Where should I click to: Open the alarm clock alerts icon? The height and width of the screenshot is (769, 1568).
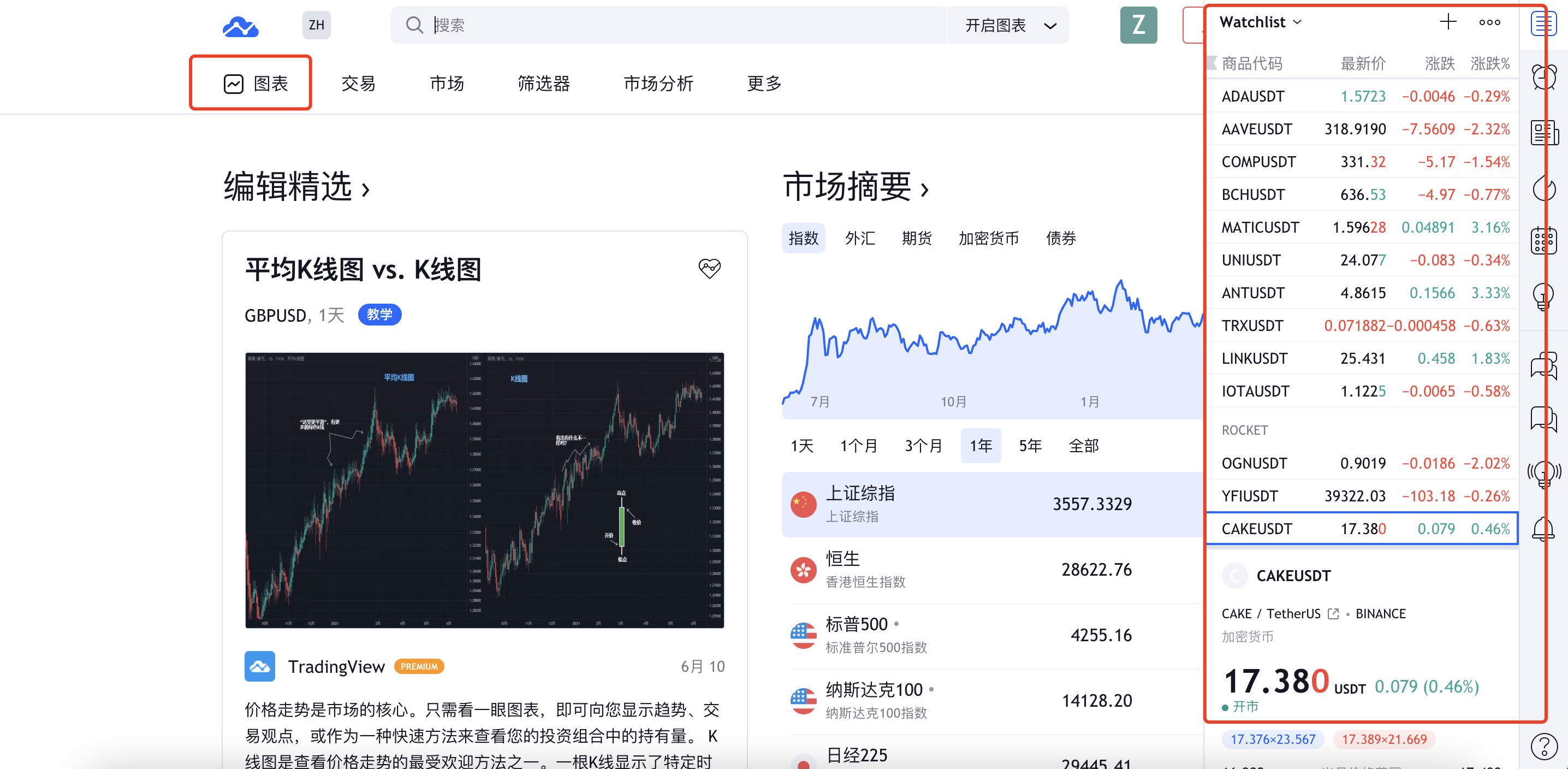pyautogui.click(x=1543, y=78)
